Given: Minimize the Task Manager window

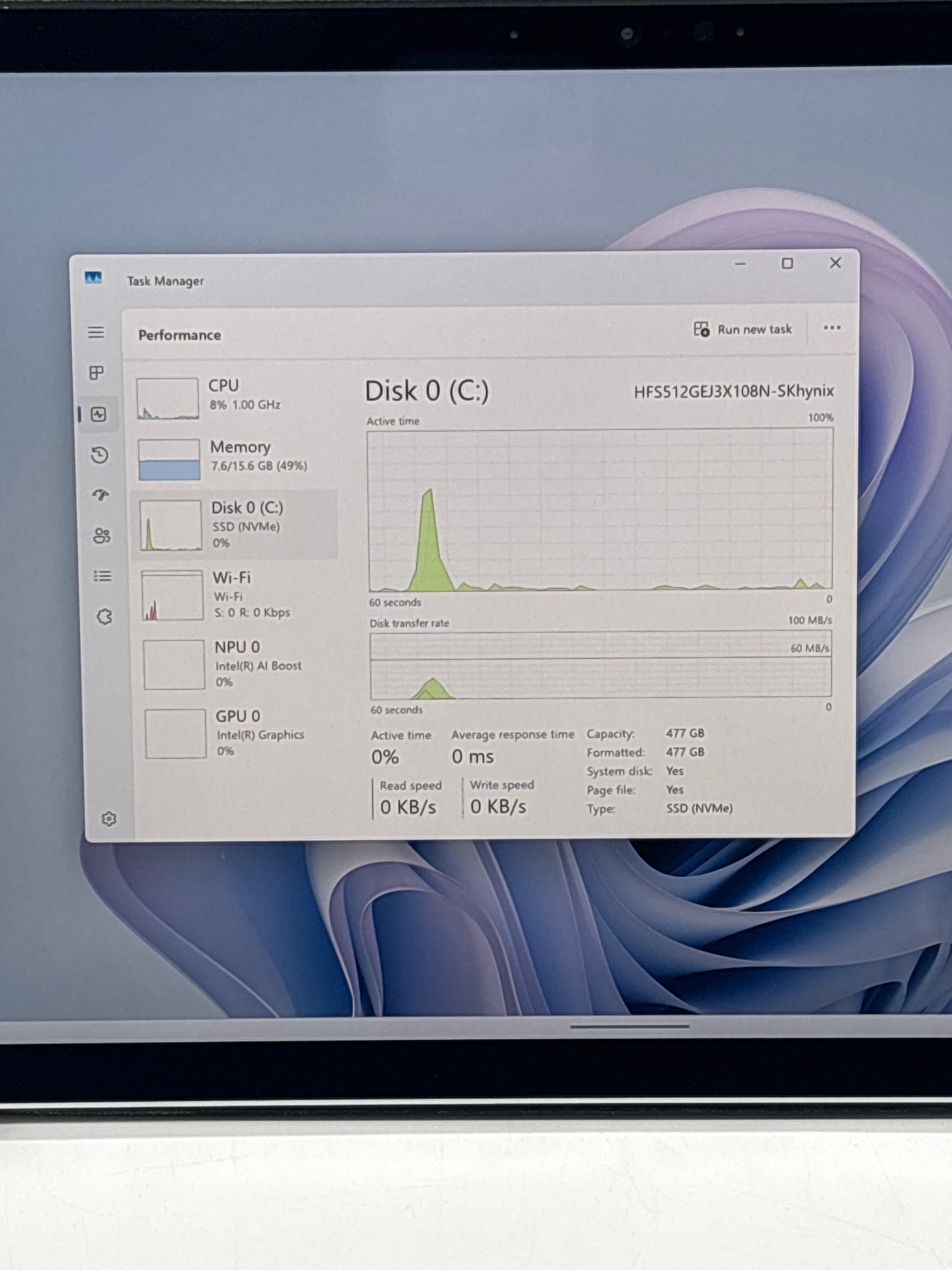Looking at the screenshot, I should click(741, 264).
